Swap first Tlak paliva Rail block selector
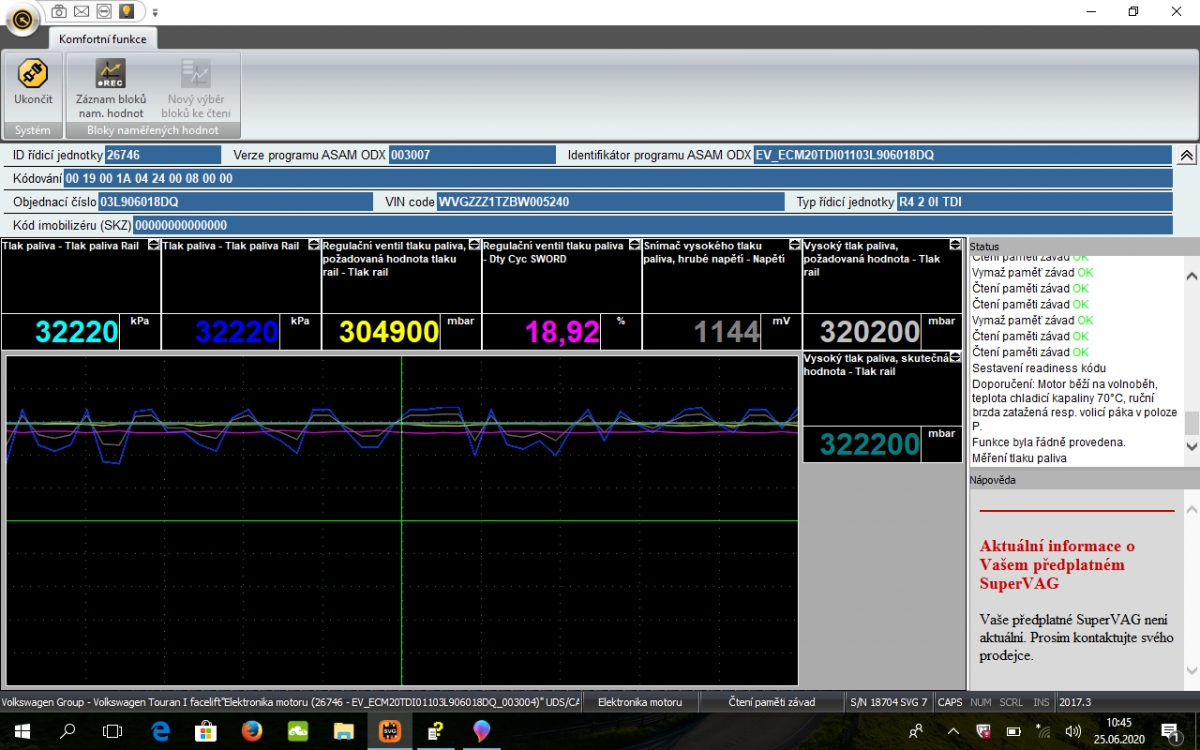The image size is (1200, 750). (153, 245)
